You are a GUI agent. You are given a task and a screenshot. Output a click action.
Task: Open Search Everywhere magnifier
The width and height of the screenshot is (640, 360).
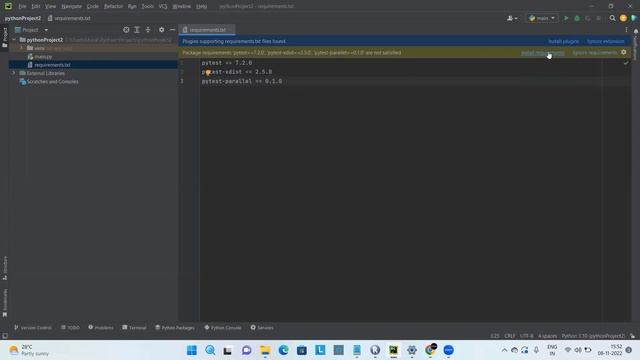[x=612, y=18]
